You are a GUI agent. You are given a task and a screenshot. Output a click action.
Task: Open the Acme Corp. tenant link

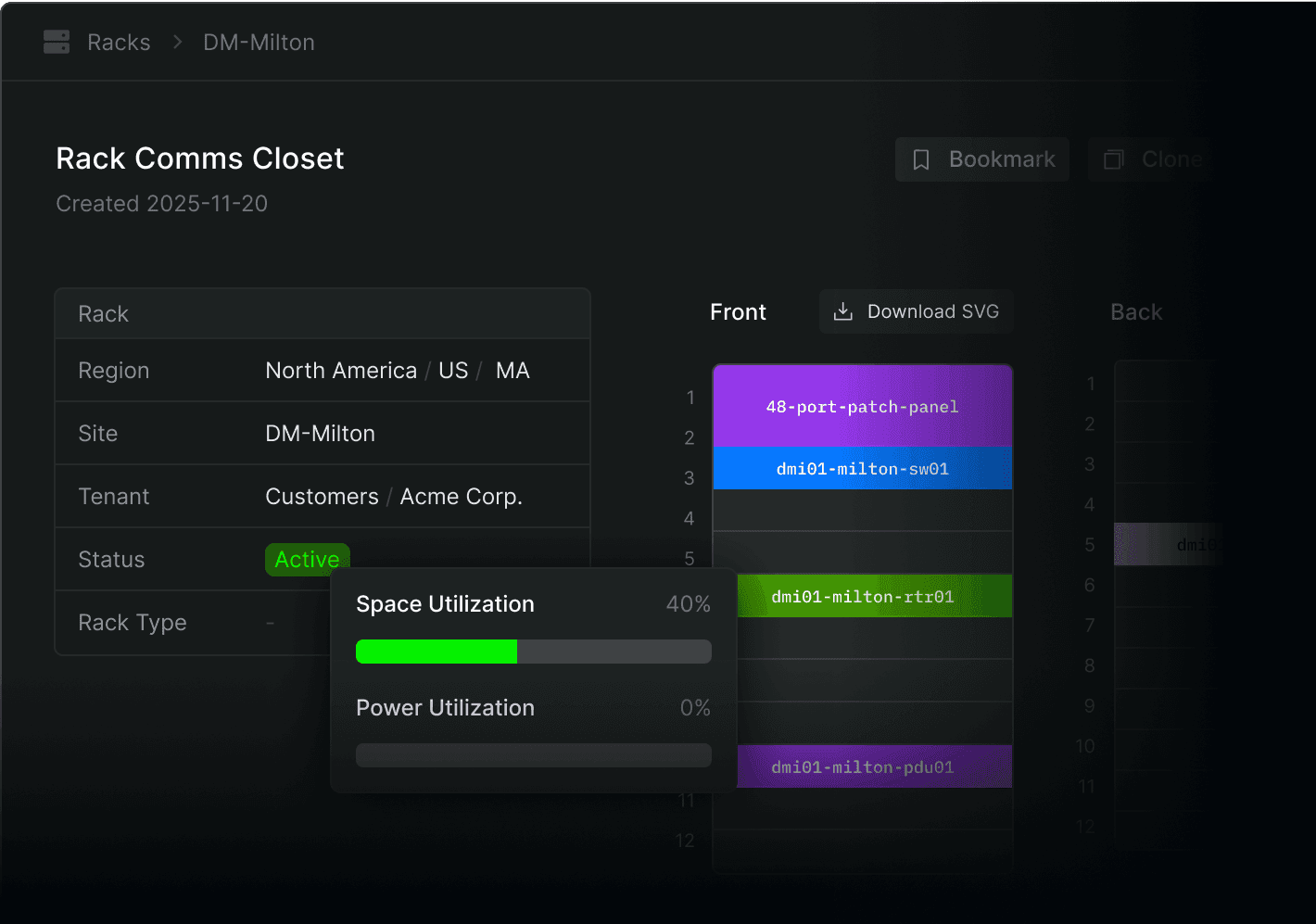click(461, 497)
